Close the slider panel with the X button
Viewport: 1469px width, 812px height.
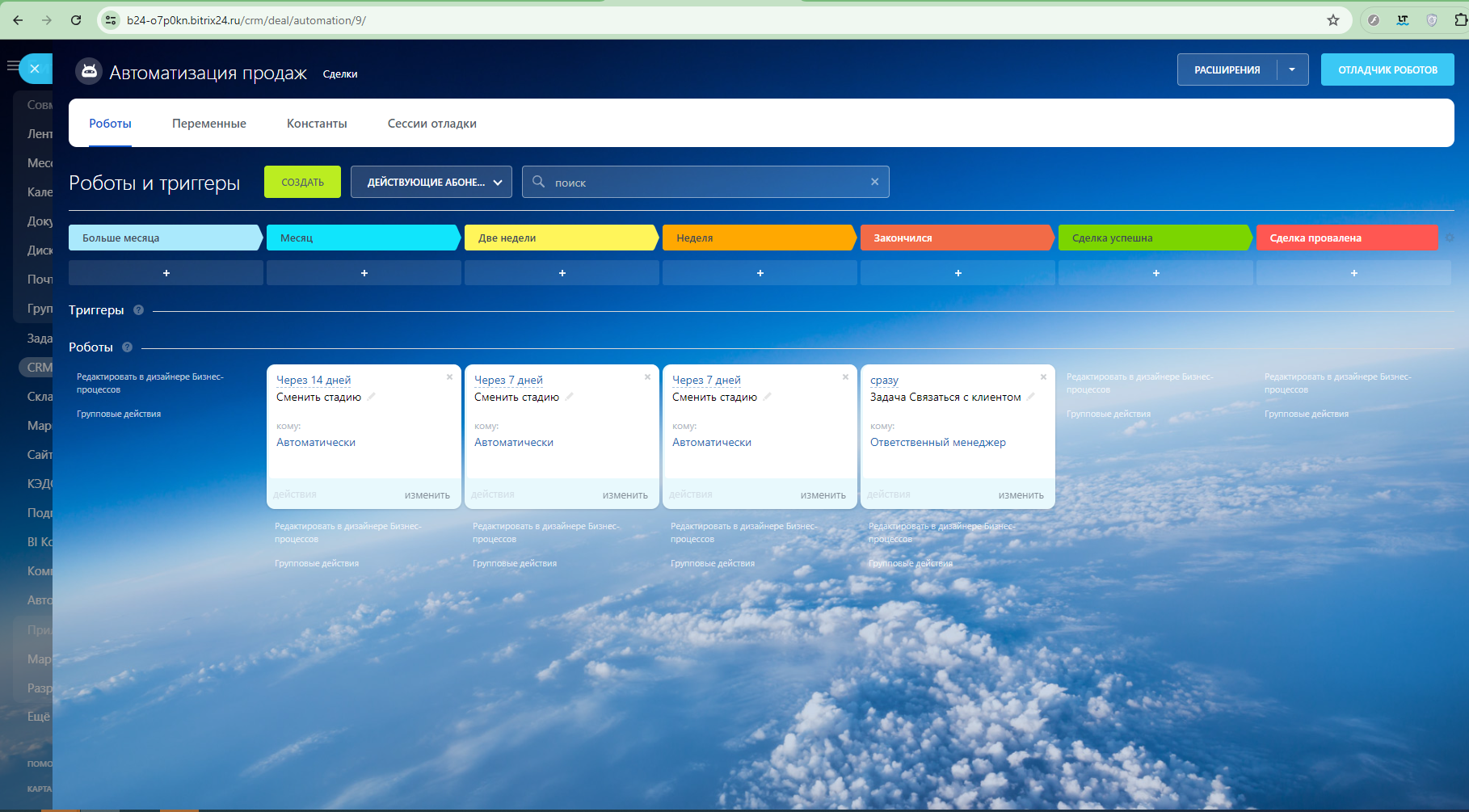coord(35,69)
